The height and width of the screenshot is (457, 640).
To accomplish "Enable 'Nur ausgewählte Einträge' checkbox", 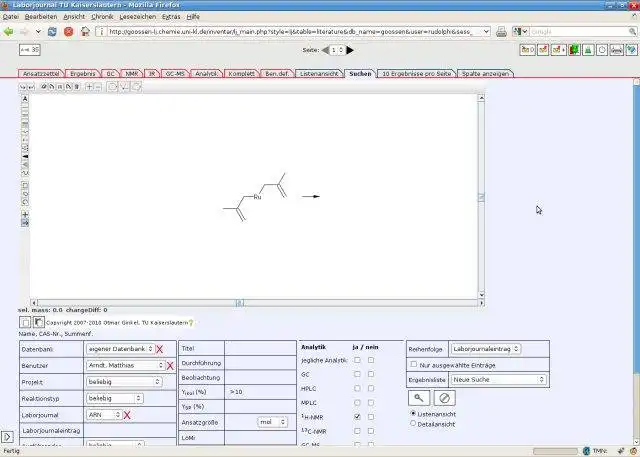I will (414, 364).
